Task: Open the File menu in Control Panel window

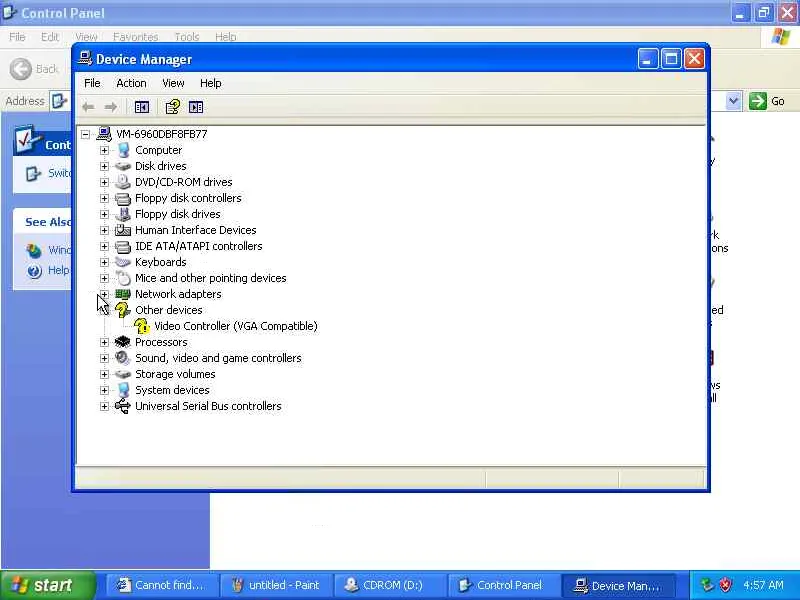Action: point(17,37)
